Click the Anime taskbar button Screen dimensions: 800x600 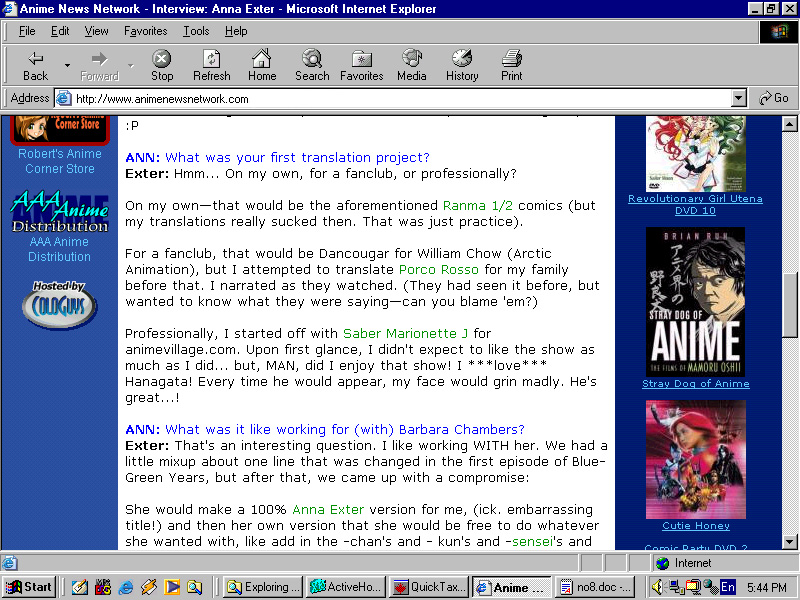pyautogui.click(x=511, y=587)
